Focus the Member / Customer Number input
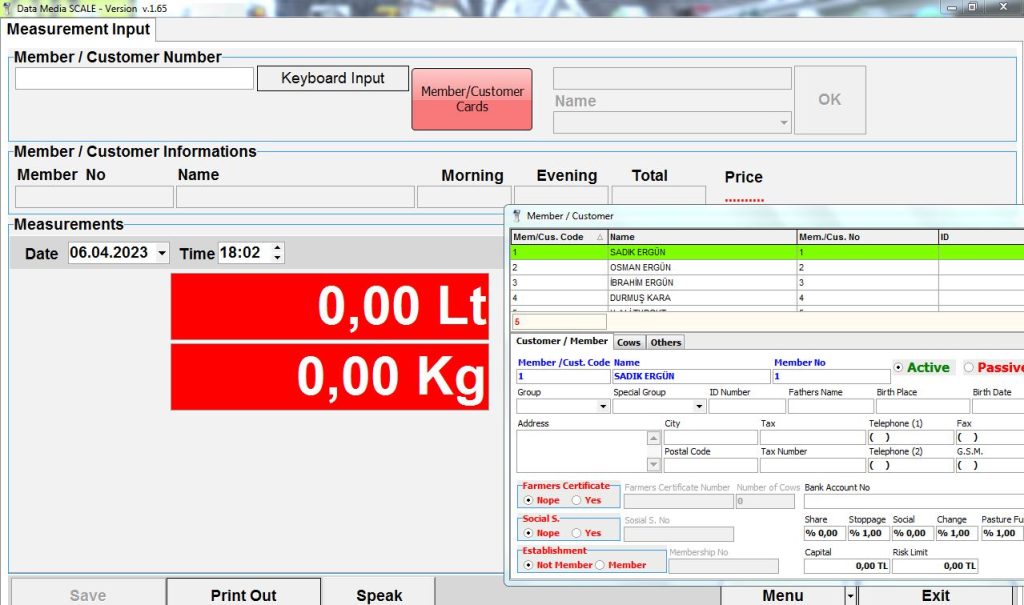Image resolution: width=1024 pixels, height=605 pixels. coord(135,78)
